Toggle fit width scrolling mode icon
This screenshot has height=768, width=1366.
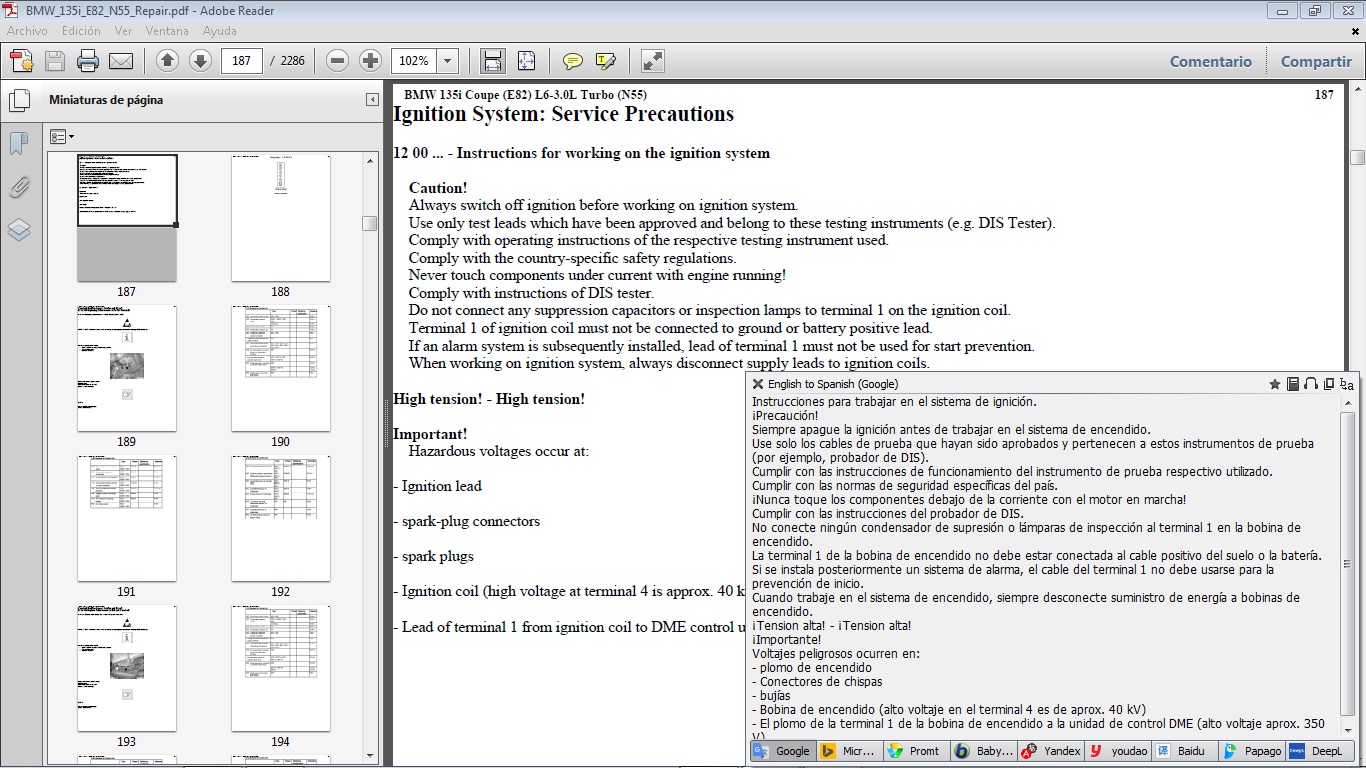pyautogui.click(x=493, y=61)
